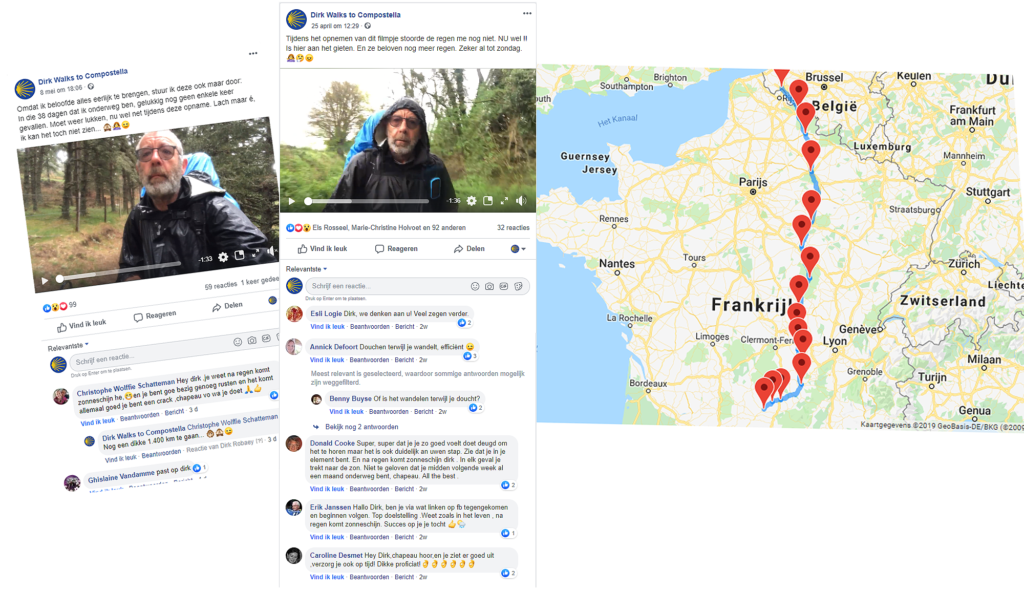This screenshot has height=591, width=1024.
Task: Play the center video of Dirk in rain
Action: 291,201
